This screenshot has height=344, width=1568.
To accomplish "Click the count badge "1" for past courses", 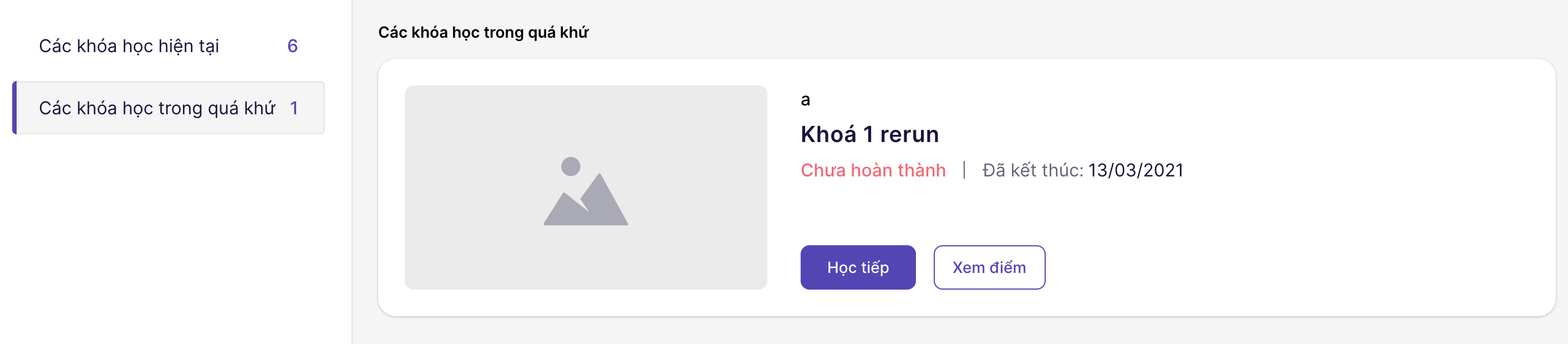I will coord(294,108).
